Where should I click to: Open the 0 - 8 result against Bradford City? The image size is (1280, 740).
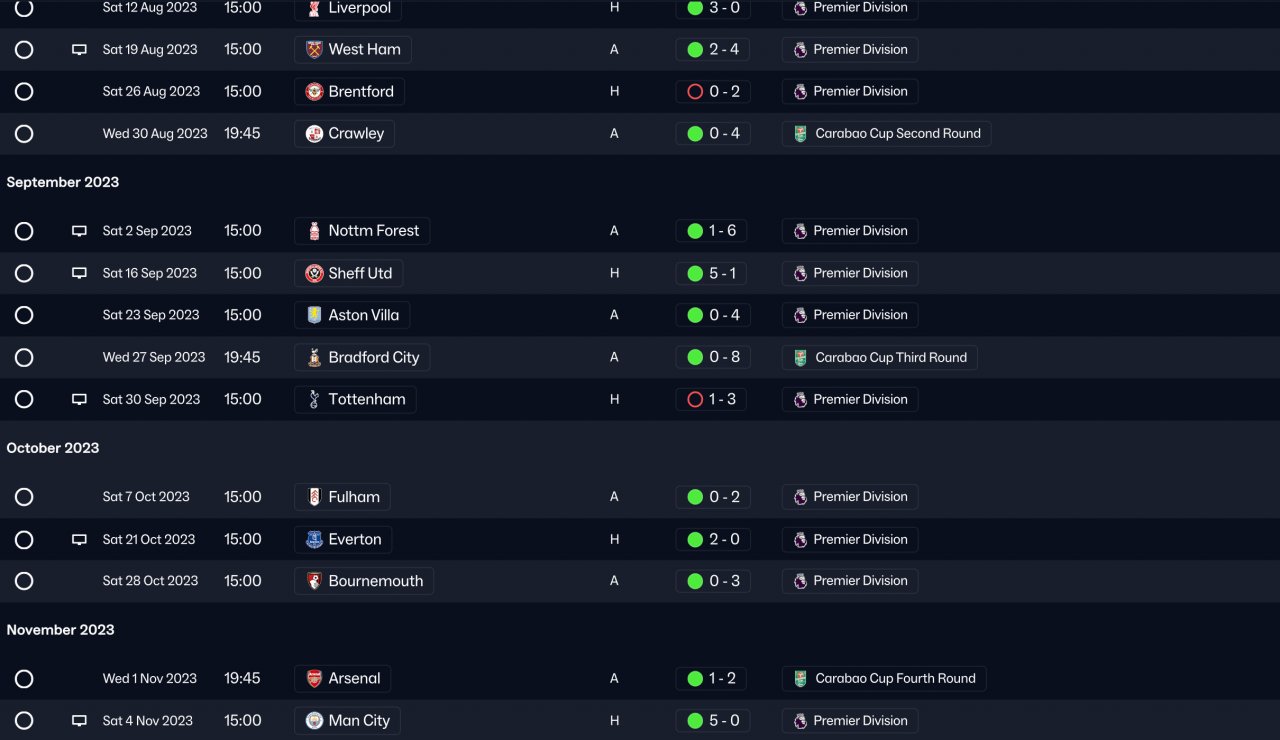tap(724, 357)
